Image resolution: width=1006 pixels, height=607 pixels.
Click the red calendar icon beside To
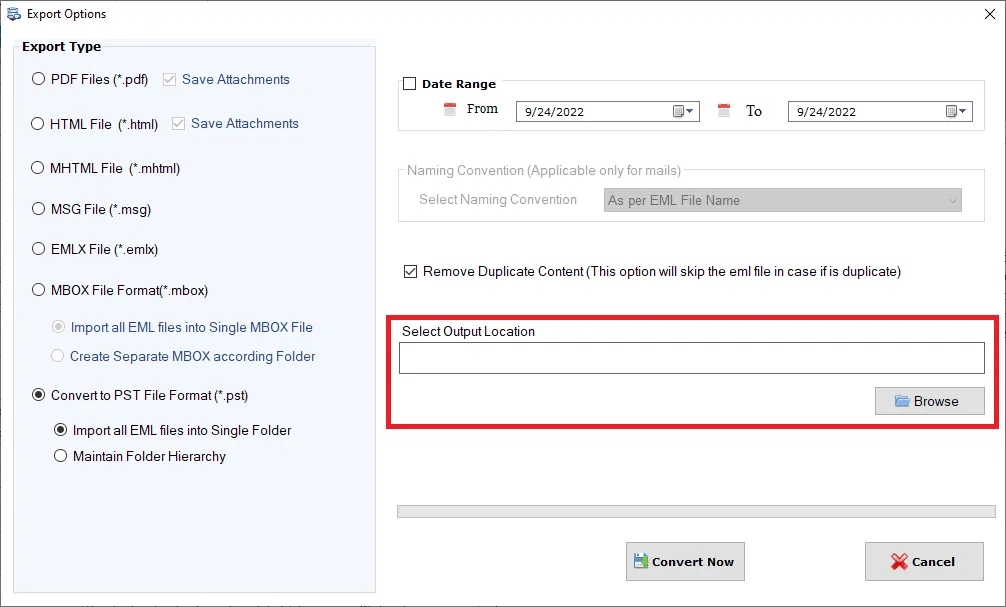(x=723, y=110)
